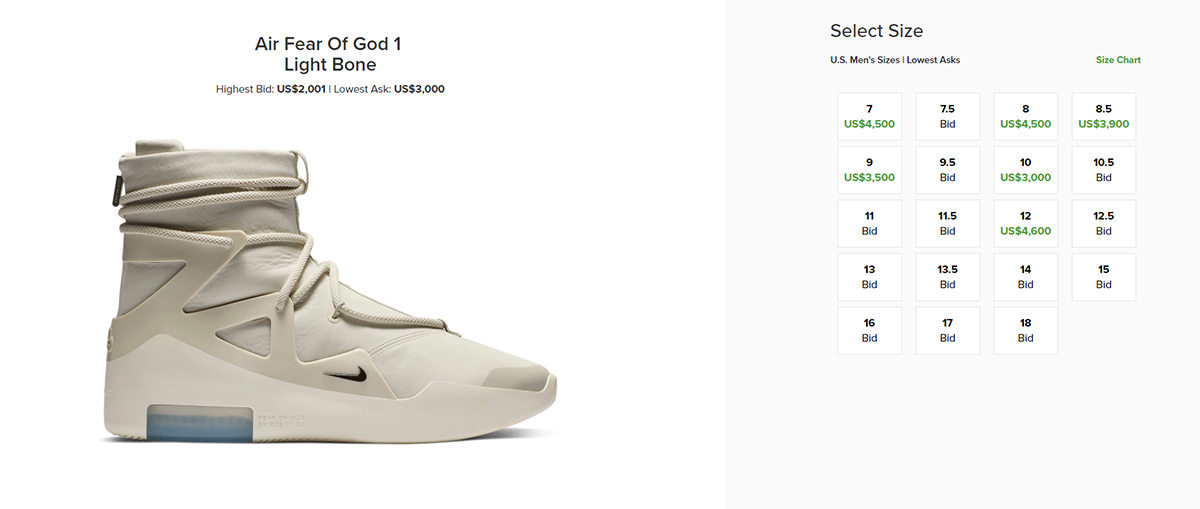Select size 18 Bid tile

(x=1025, y=330)
